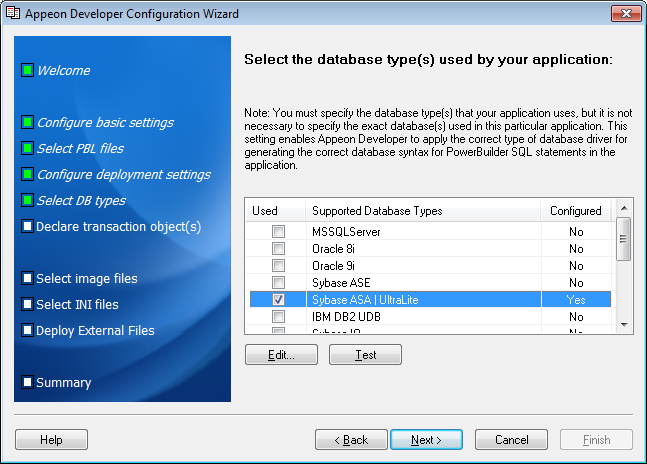Select the Oracle 8i row text

(x=333, y=249)
